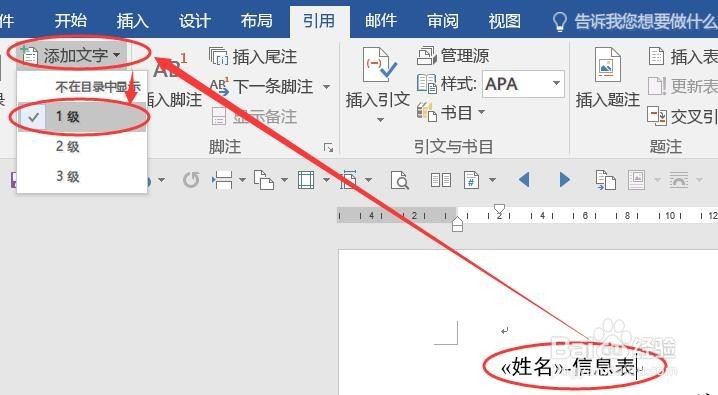This screenshot has height=395, width=718.
Task: Go to the 邮件 ribbon tab
Action: (x=381, y=21)
